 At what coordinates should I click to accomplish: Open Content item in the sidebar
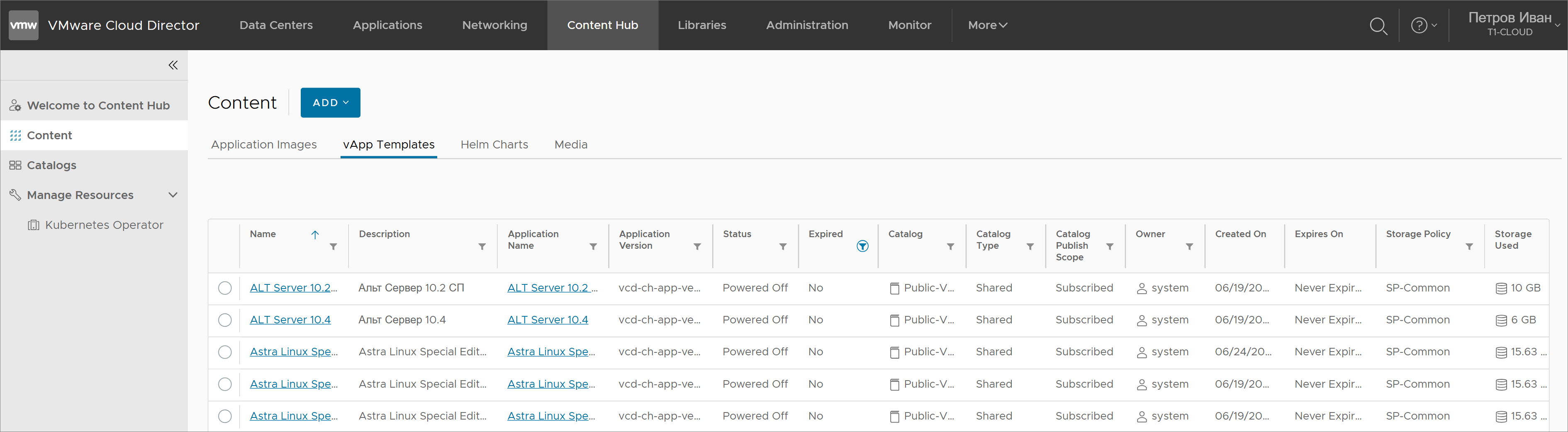(94, 135)
